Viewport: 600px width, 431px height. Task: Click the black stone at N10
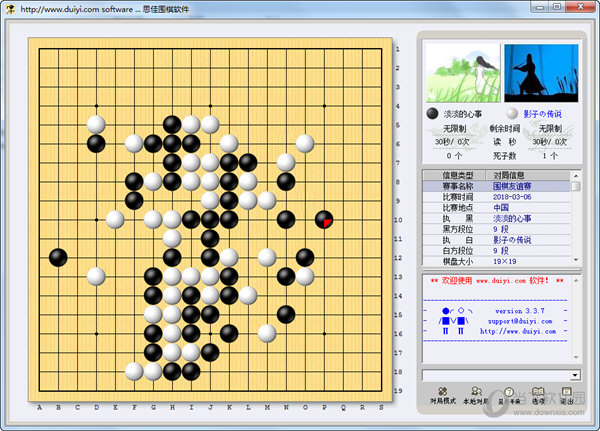(286, 220)
